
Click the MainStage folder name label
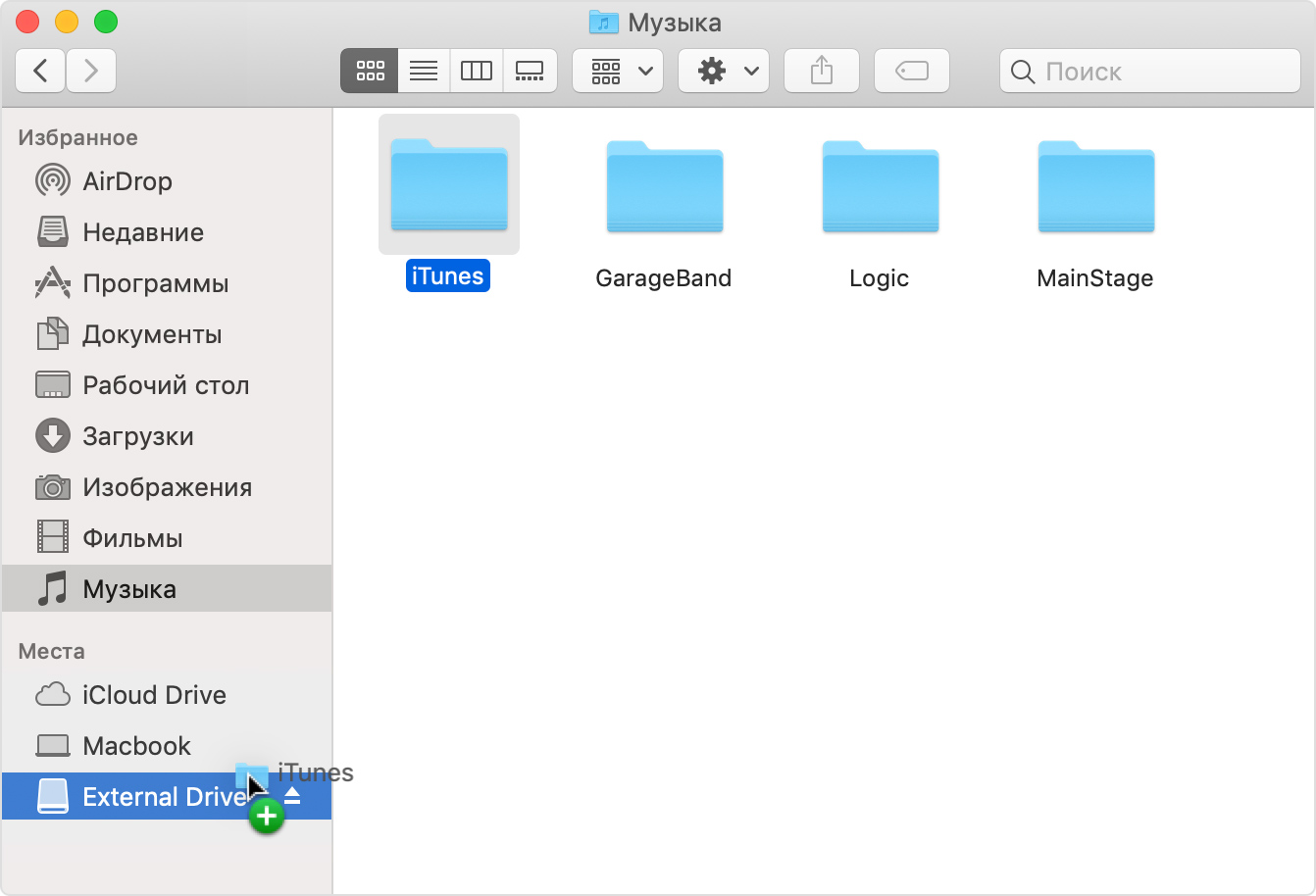click(x=1095, y=278)
